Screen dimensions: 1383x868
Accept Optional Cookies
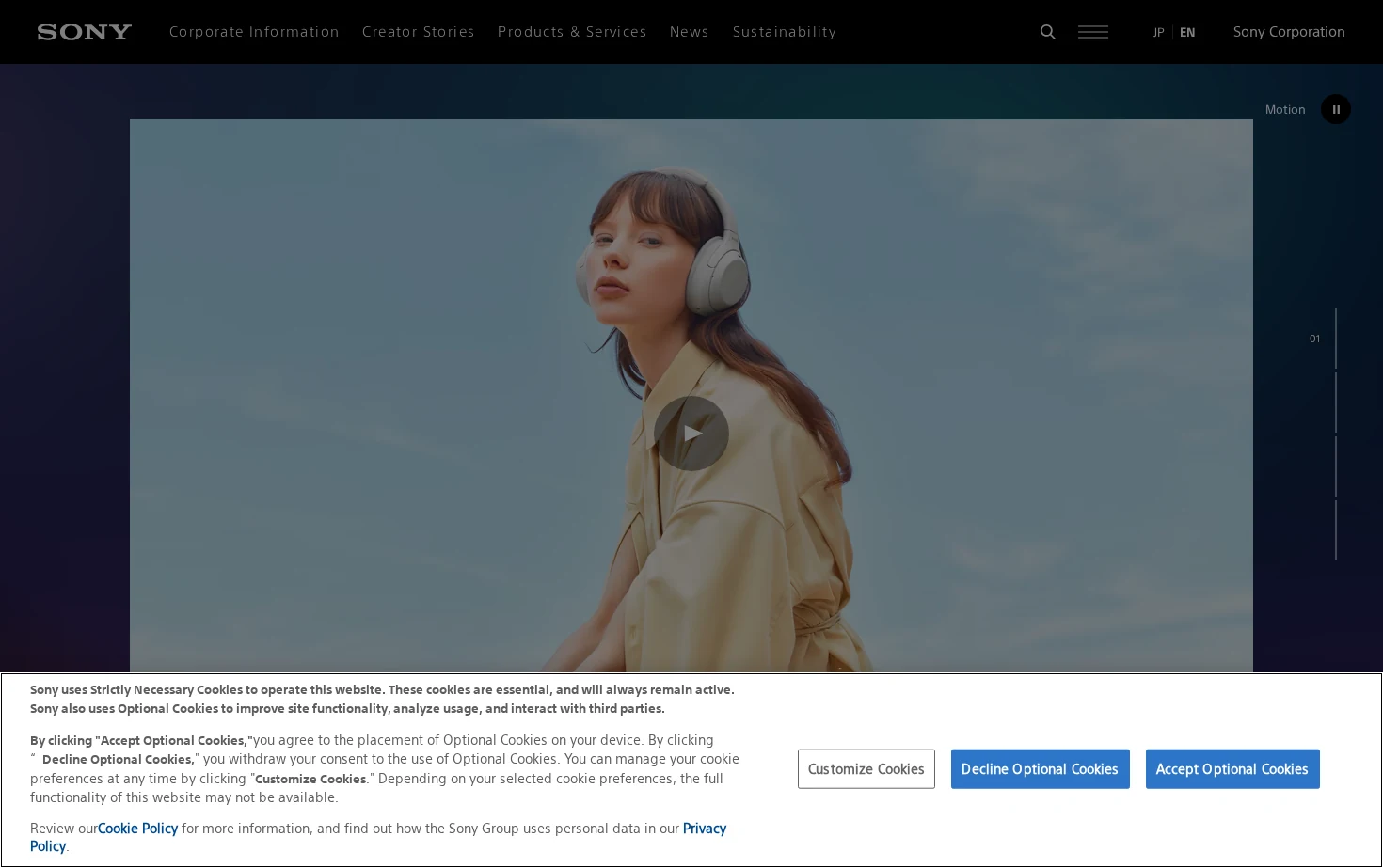[x=1232, y=769]
